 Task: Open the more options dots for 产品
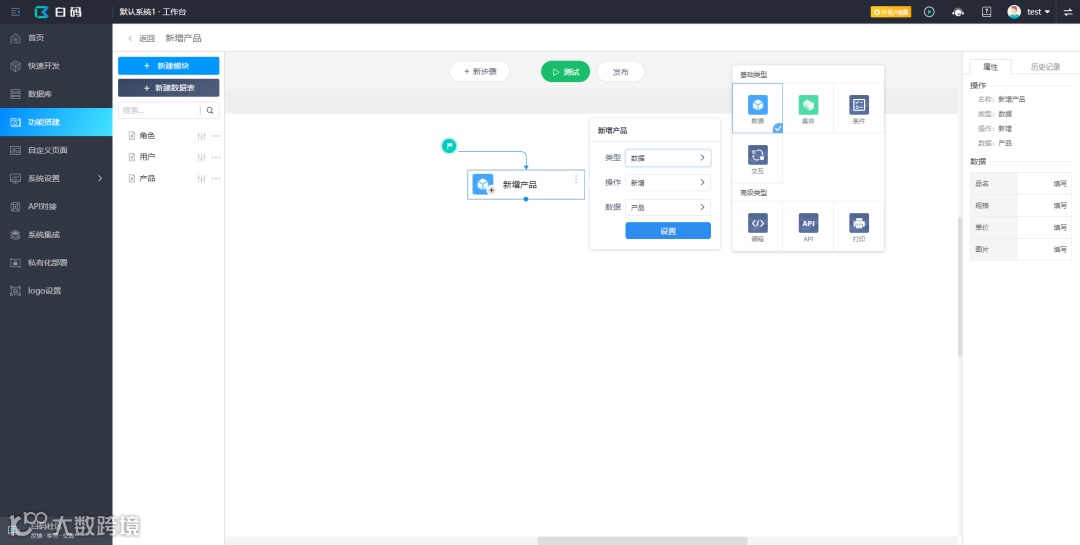[x=216, y=179]
